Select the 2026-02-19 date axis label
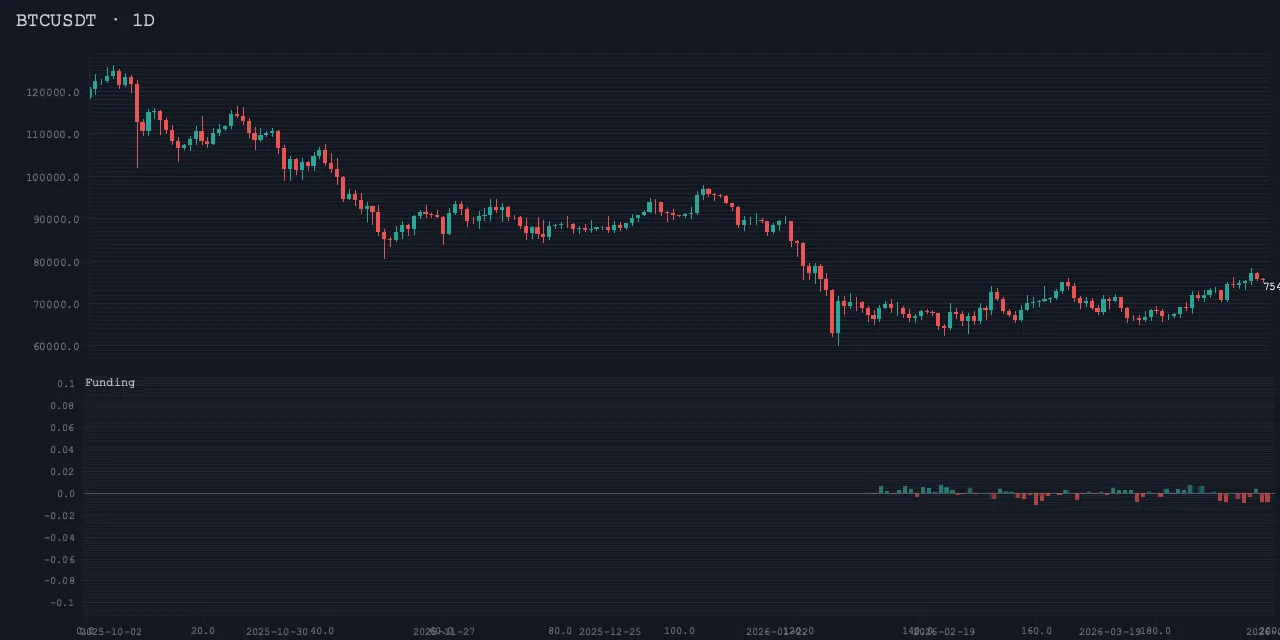 coord(944,631)
